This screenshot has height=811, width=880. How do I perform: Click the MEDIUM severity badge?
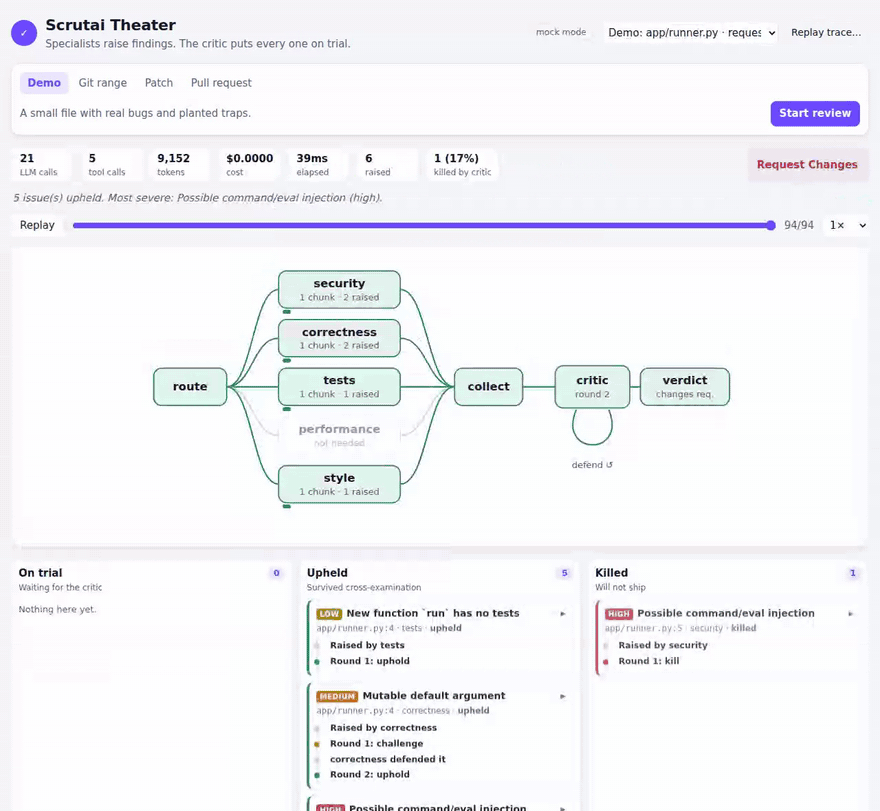[337, 697]
